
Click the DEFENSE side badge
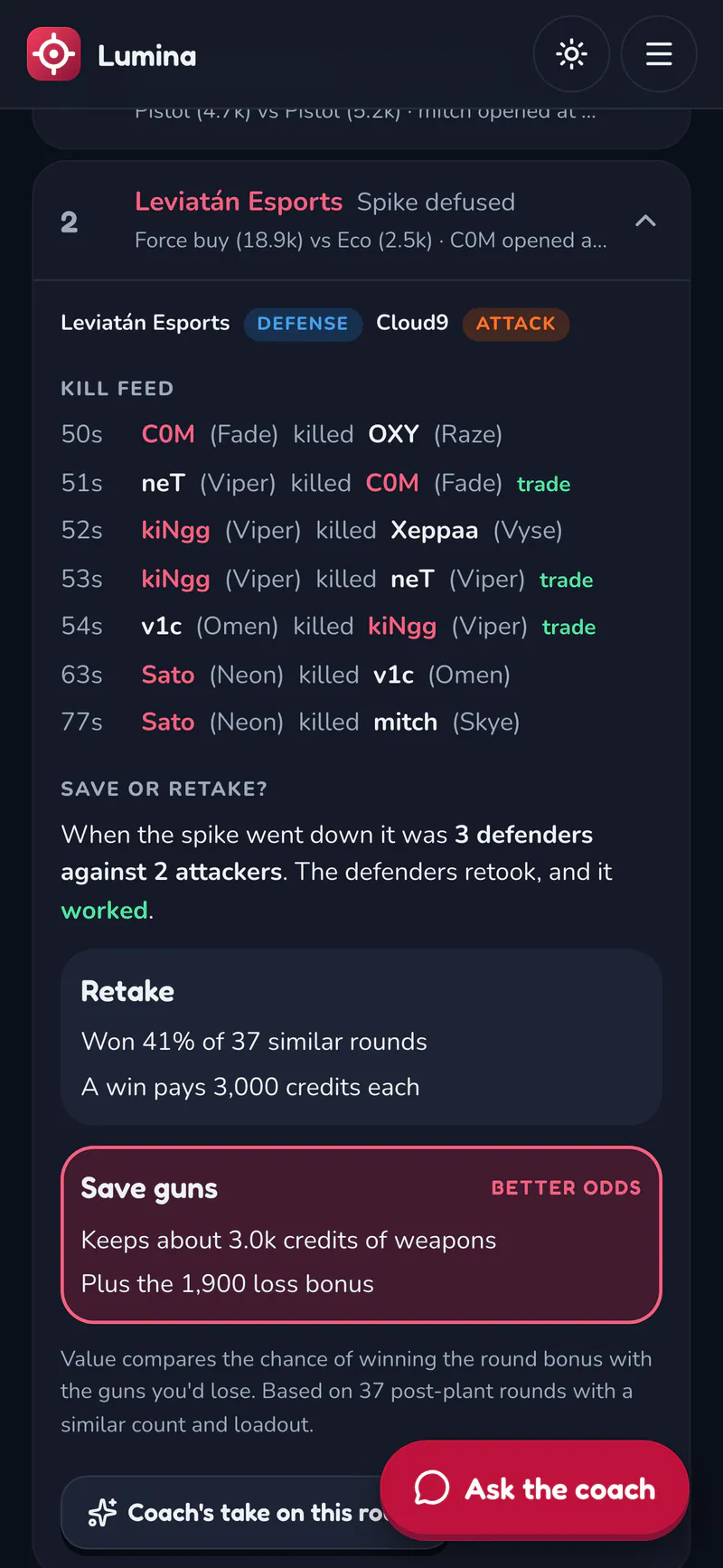tap(303, 324)
